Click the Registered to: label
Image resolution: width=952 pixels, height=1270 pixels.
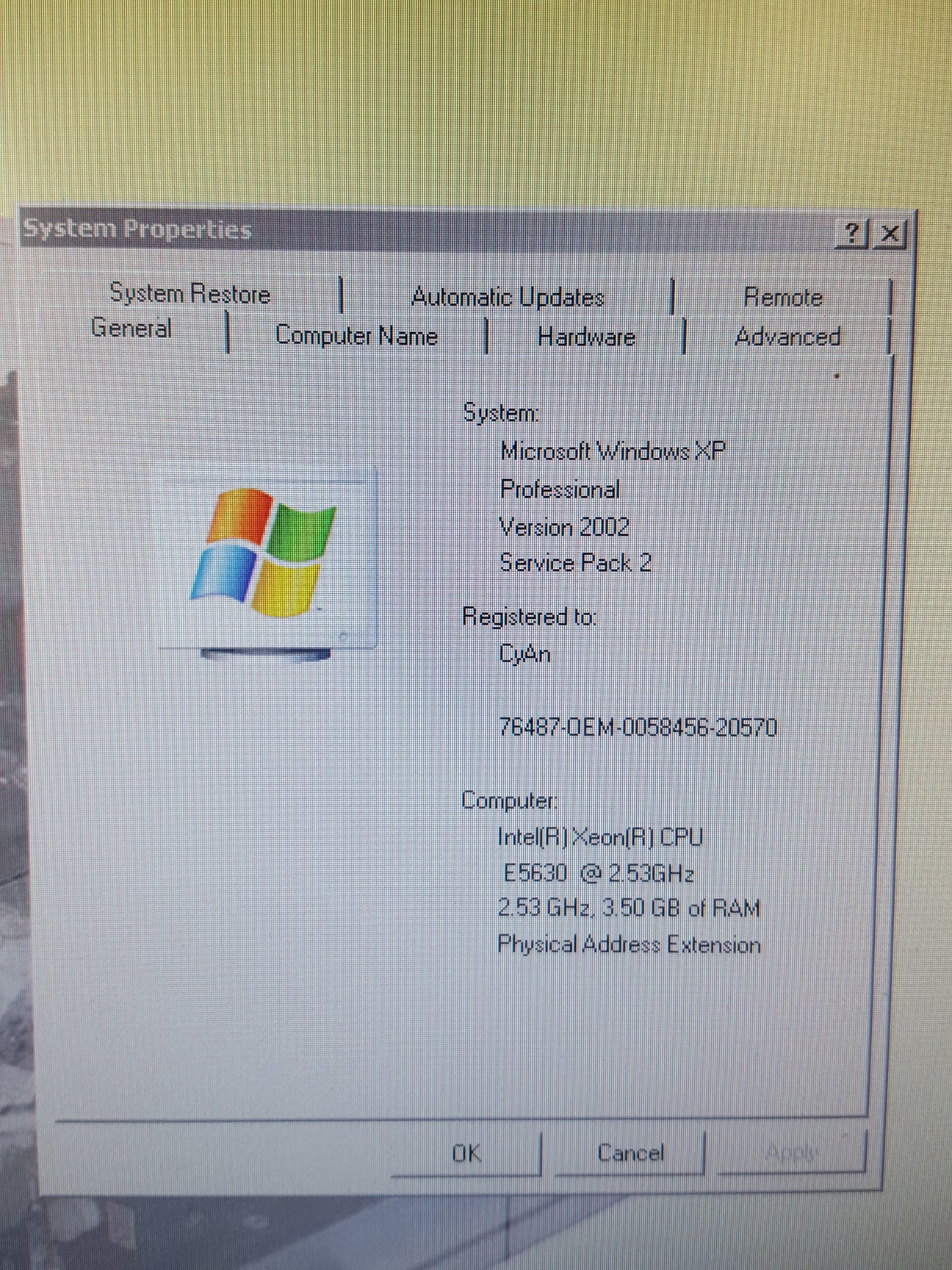tap(529, 617)
